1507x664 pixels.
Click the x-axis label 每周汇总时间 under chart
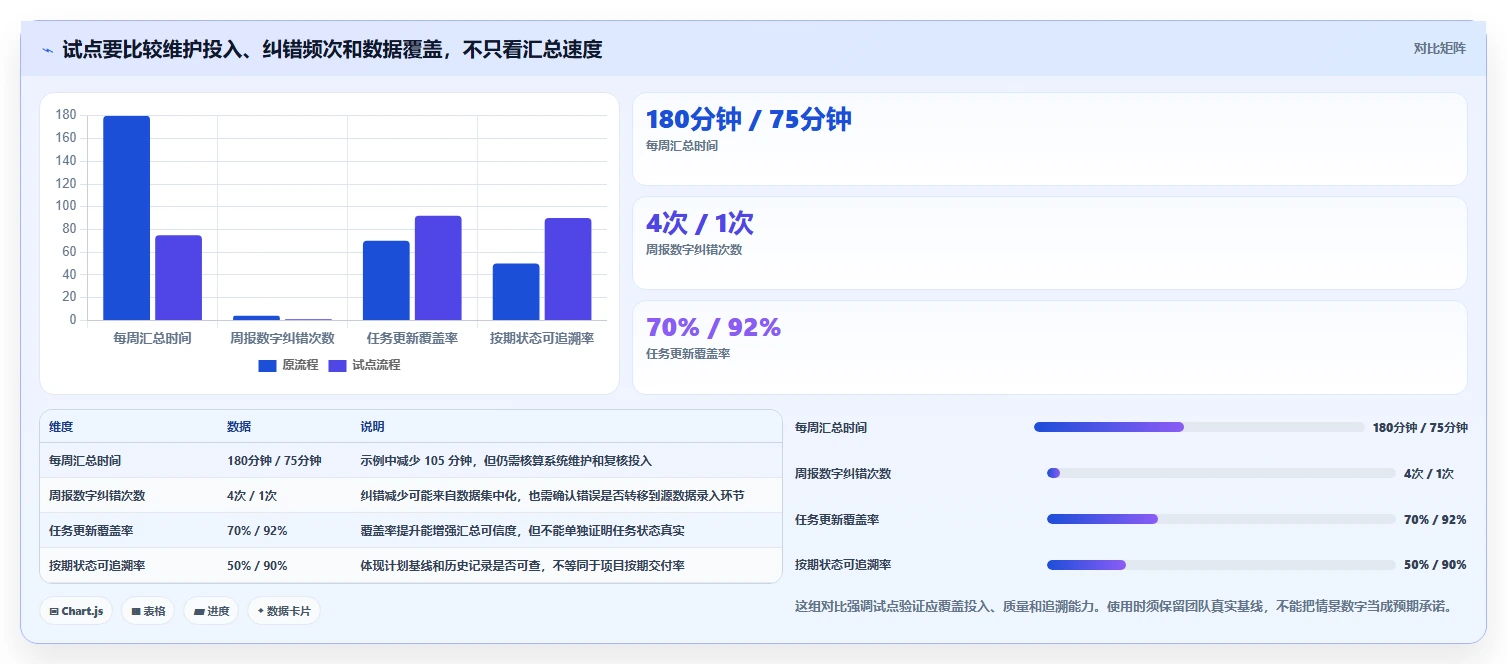click(x=152, y=339)
